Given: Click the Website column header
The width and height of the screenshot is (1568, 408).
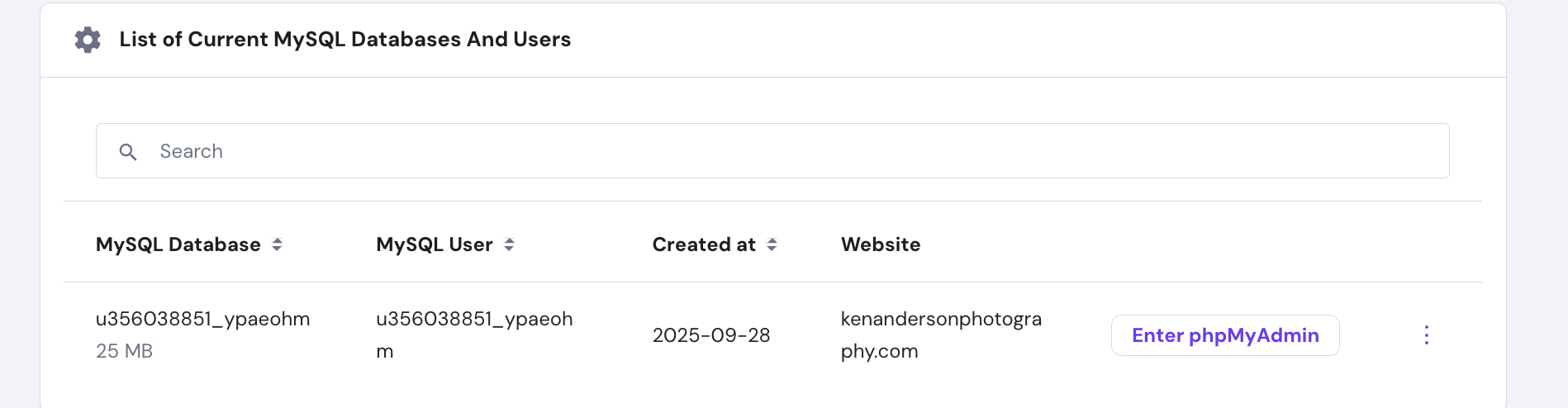Looking at the screenshot, I should [881, 244].
